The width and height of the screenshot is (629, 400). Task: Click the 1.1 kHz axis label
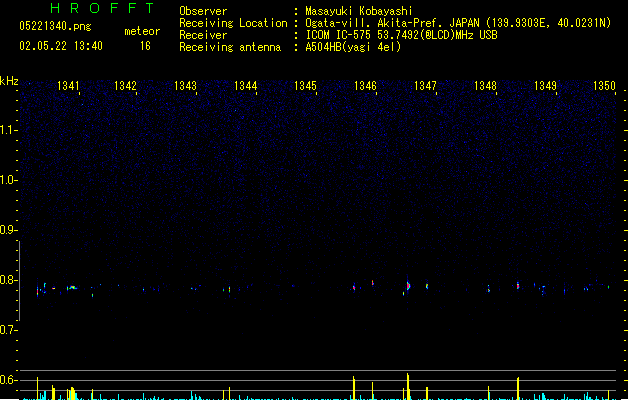8,130
